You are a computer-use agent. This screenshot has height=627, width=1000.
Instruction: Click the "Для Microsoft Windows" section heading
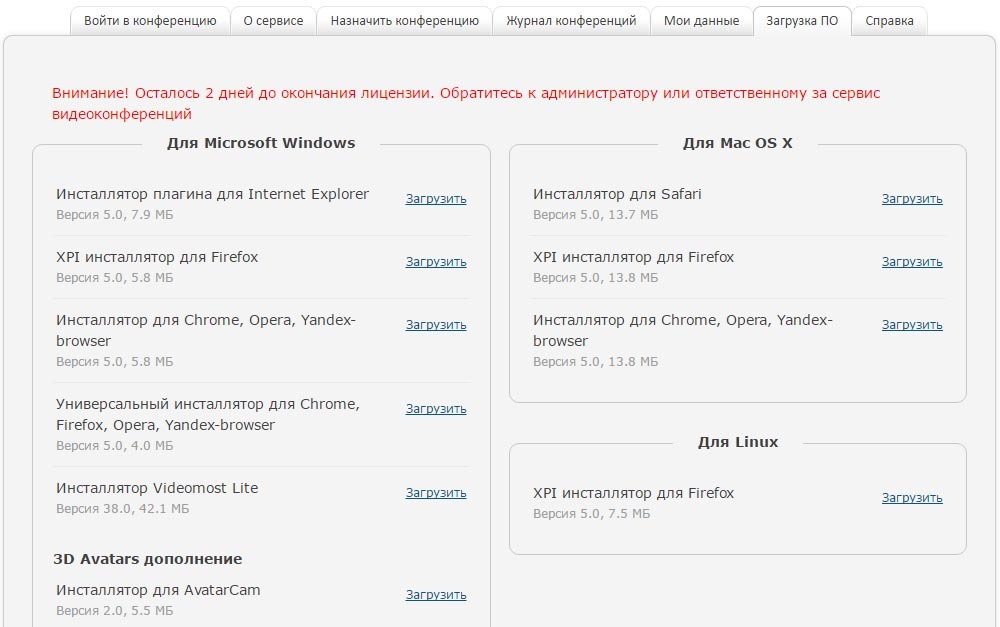point(261,143)
